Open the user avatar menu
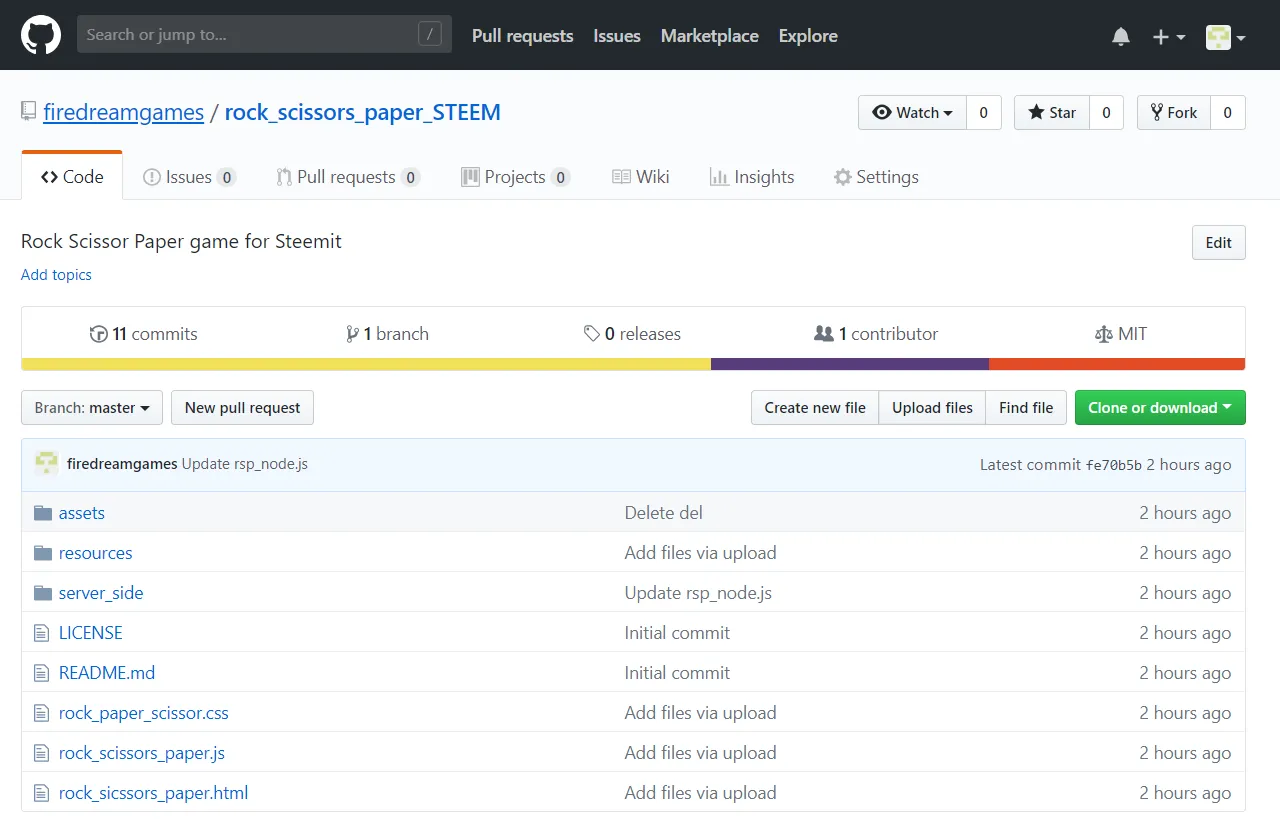1280x819 pixels. pyautogui.click(x=1225, y=37)
